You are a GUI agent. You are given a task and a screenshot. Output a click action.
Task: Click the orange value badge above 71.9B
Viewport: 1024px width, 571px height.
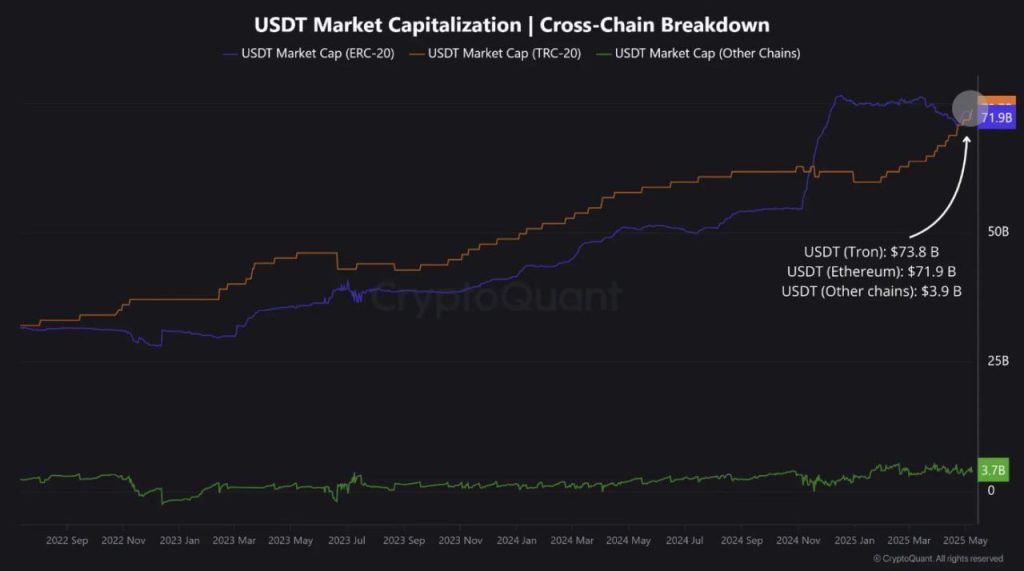click(997, 101)
